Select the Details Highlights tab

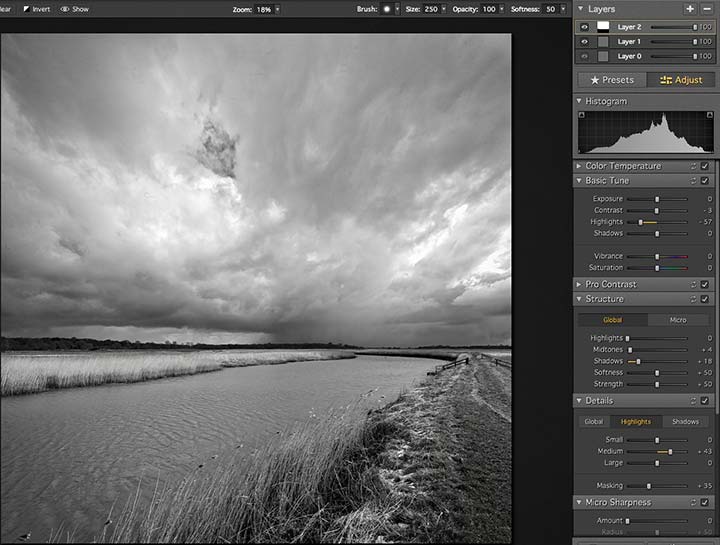point(636,421)
